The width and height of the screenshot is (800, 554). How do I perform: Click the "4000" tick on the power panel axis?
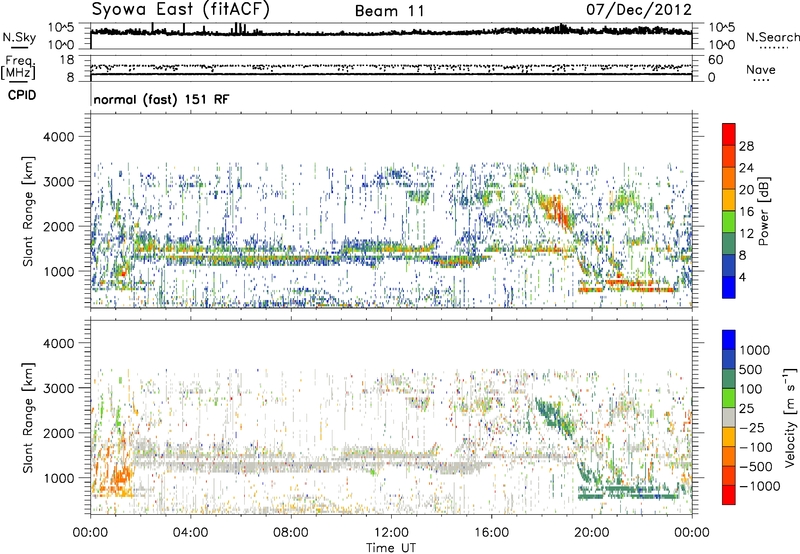pyautogui.click(x=59, y=137)
